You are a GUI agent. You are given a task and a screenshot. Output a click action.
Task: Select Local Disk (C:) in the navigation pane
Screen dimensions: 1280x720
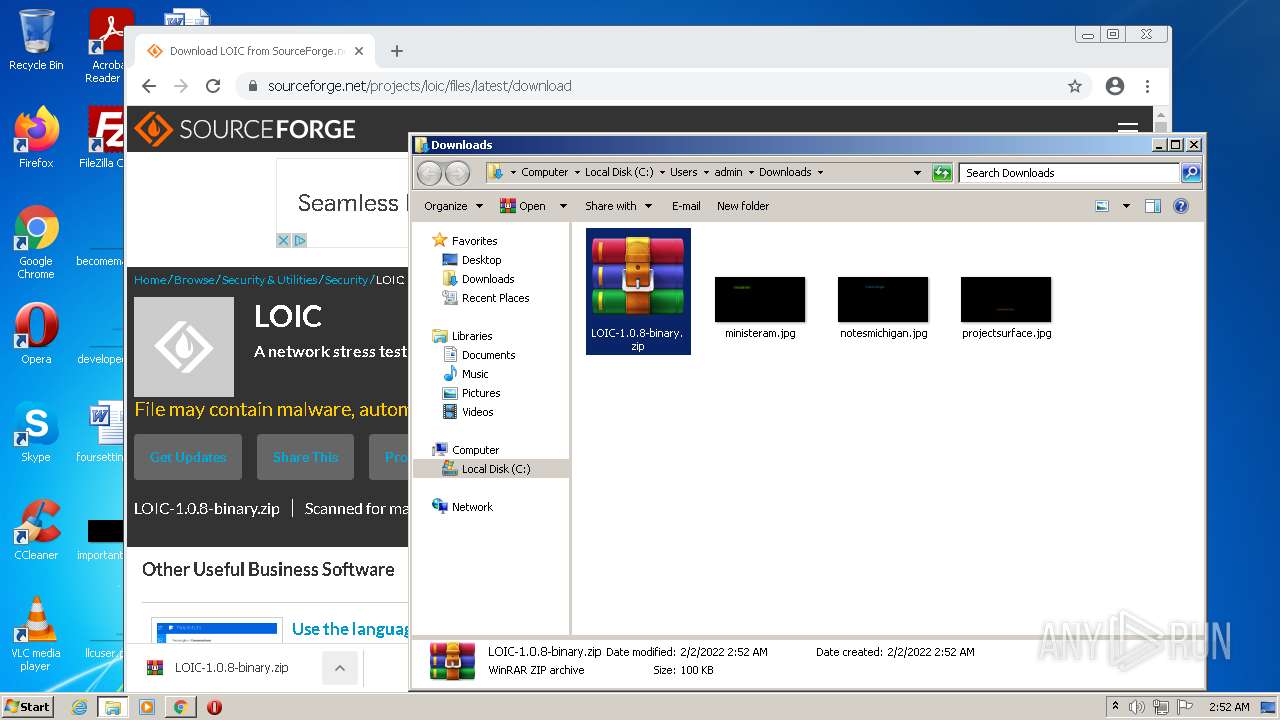(x=491, y=469)
